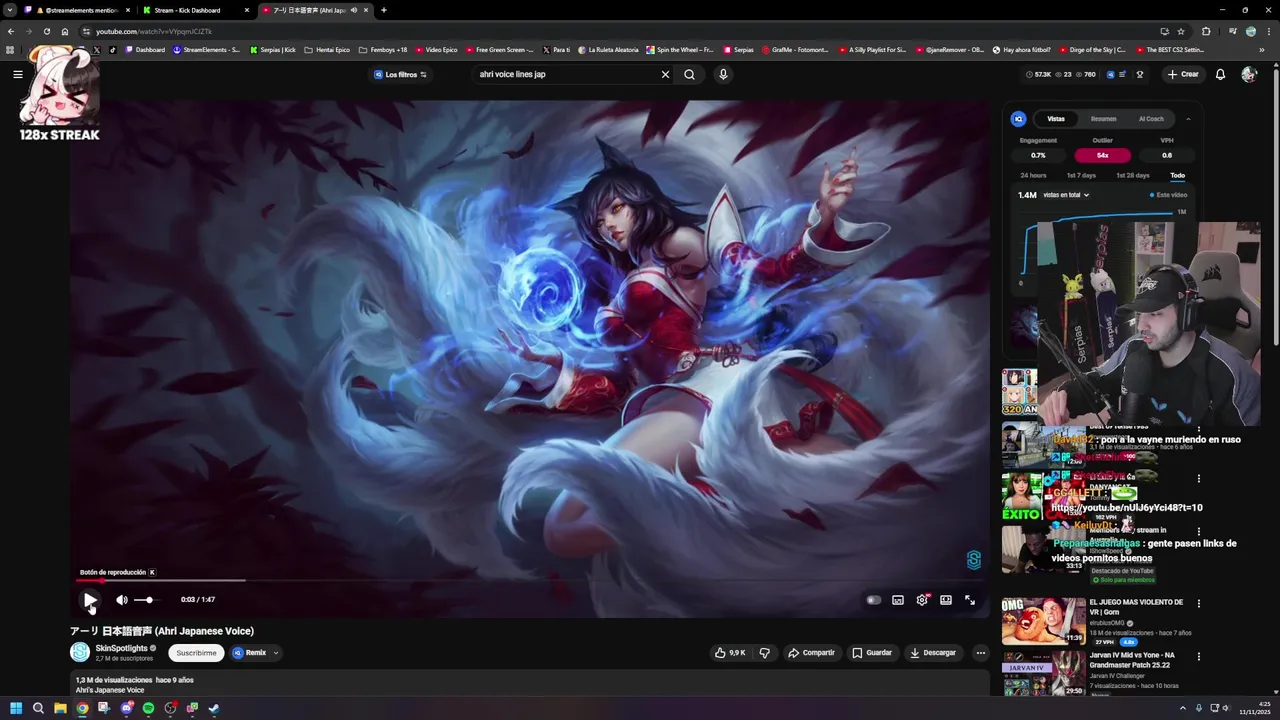Open Spotify from the taskbar

pyautogui.click(x=148, y=708)
